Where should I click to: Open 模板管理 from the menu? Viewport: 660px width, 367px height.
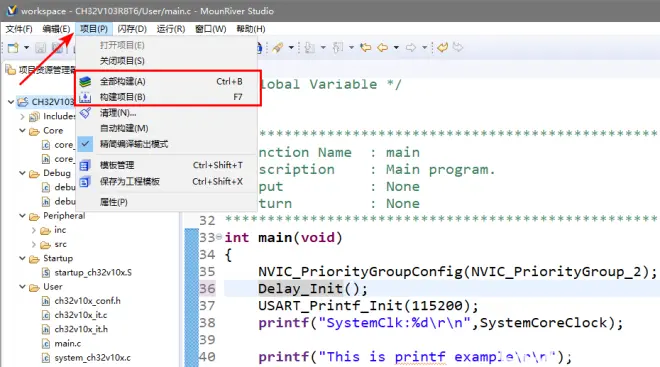pos(167,165)
